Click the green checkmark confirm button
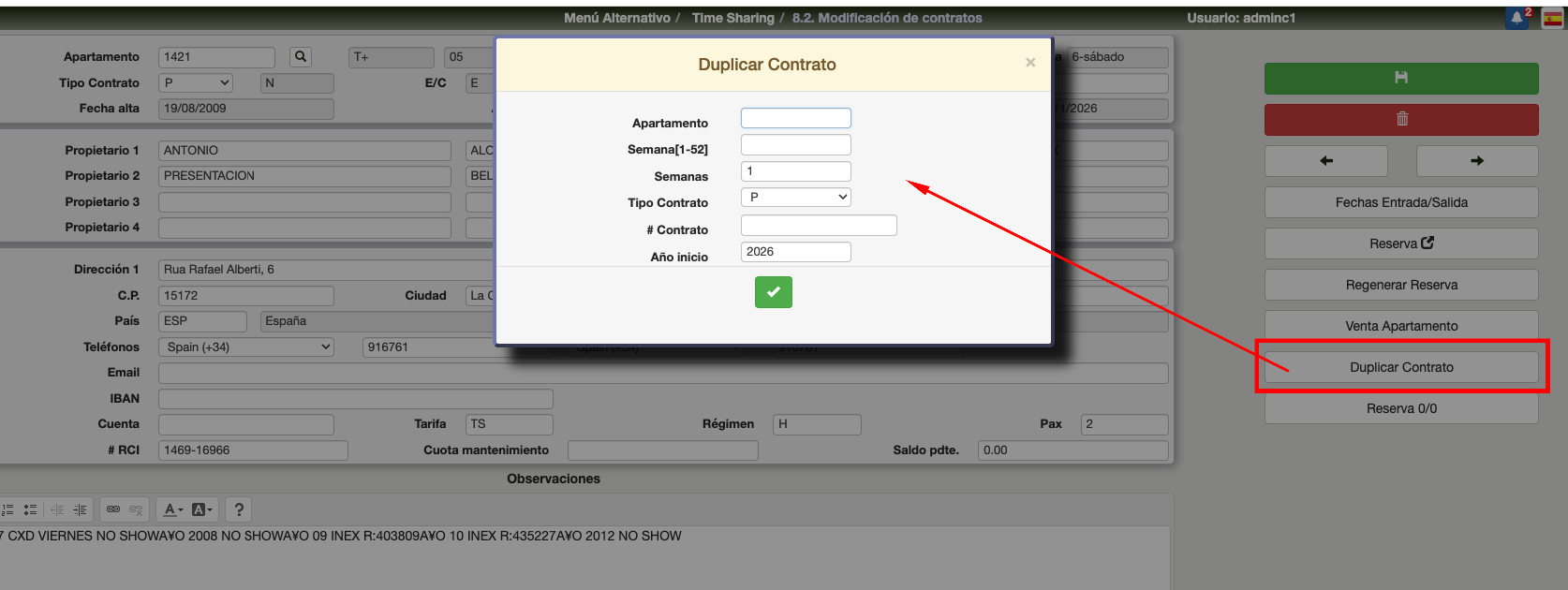Image resolution: width=1568 pixels, height=590 pixels. (773, 292)
